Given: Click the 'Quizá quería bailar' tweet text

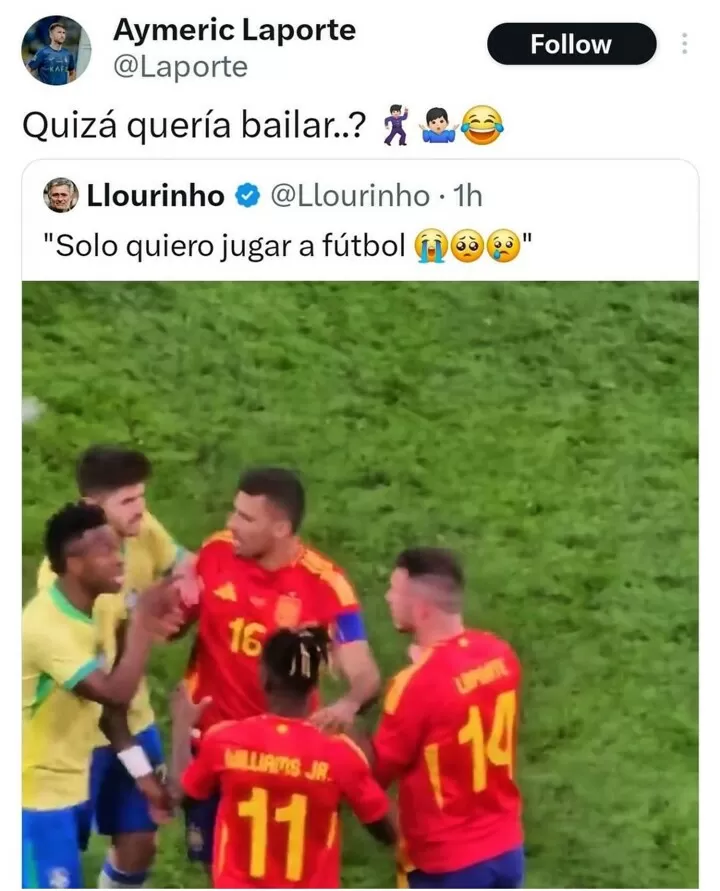Looking at the screenshot, I should 193,126.
